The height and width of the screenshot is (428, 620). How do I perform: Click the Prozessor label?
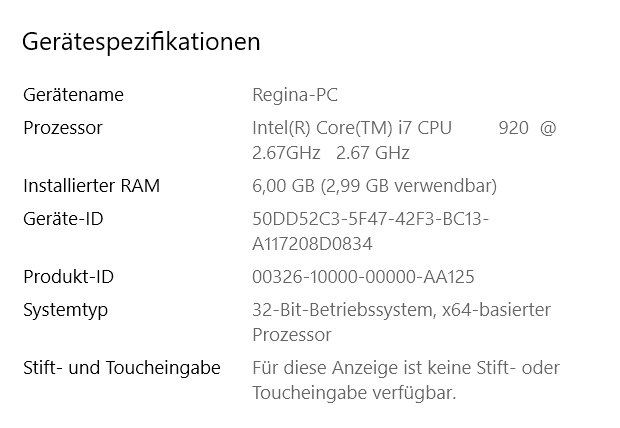tap(62, 128)
